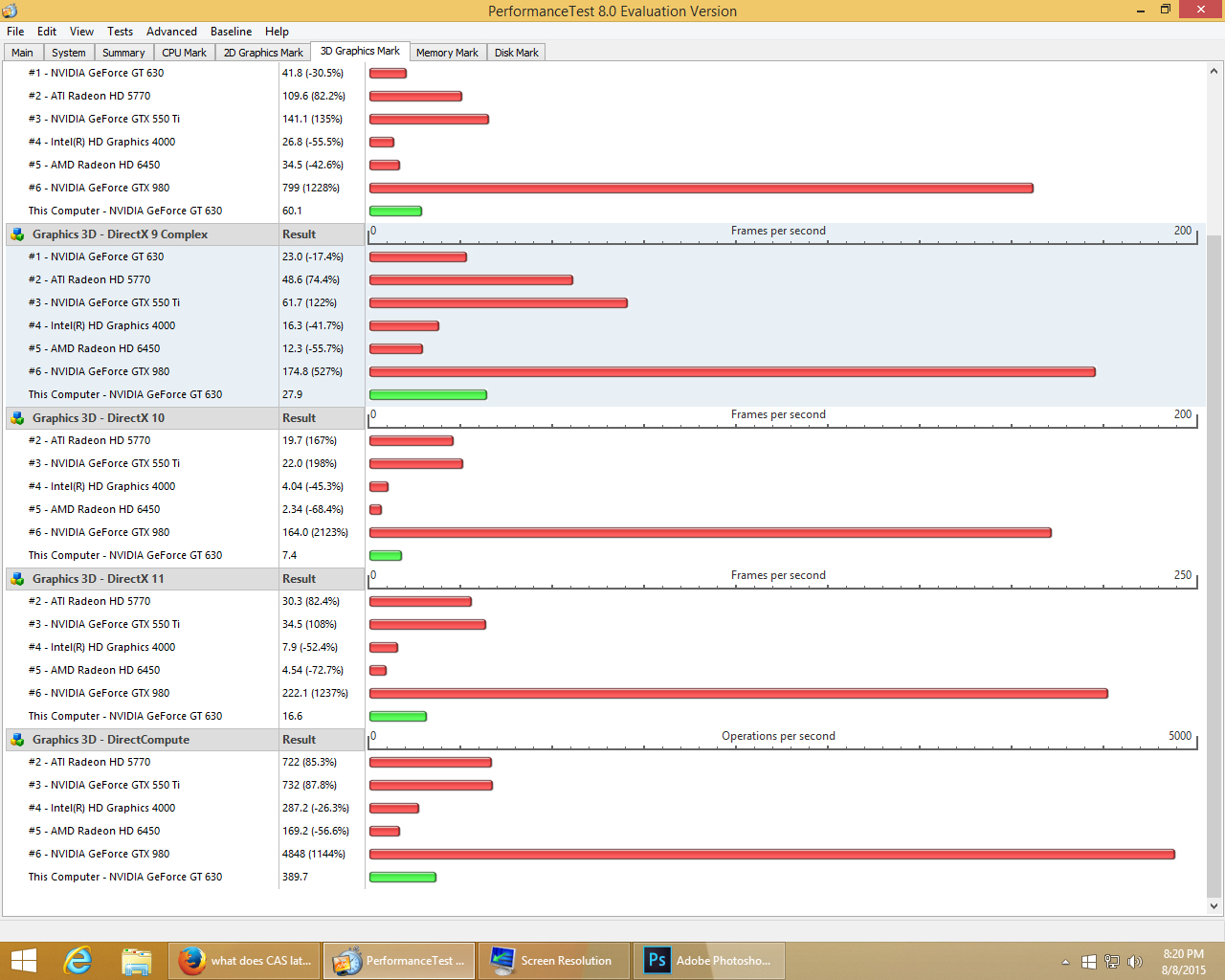
Task: Click the Graphics 3D - DirectX 9 Complex header label
Action: point(120,234)
